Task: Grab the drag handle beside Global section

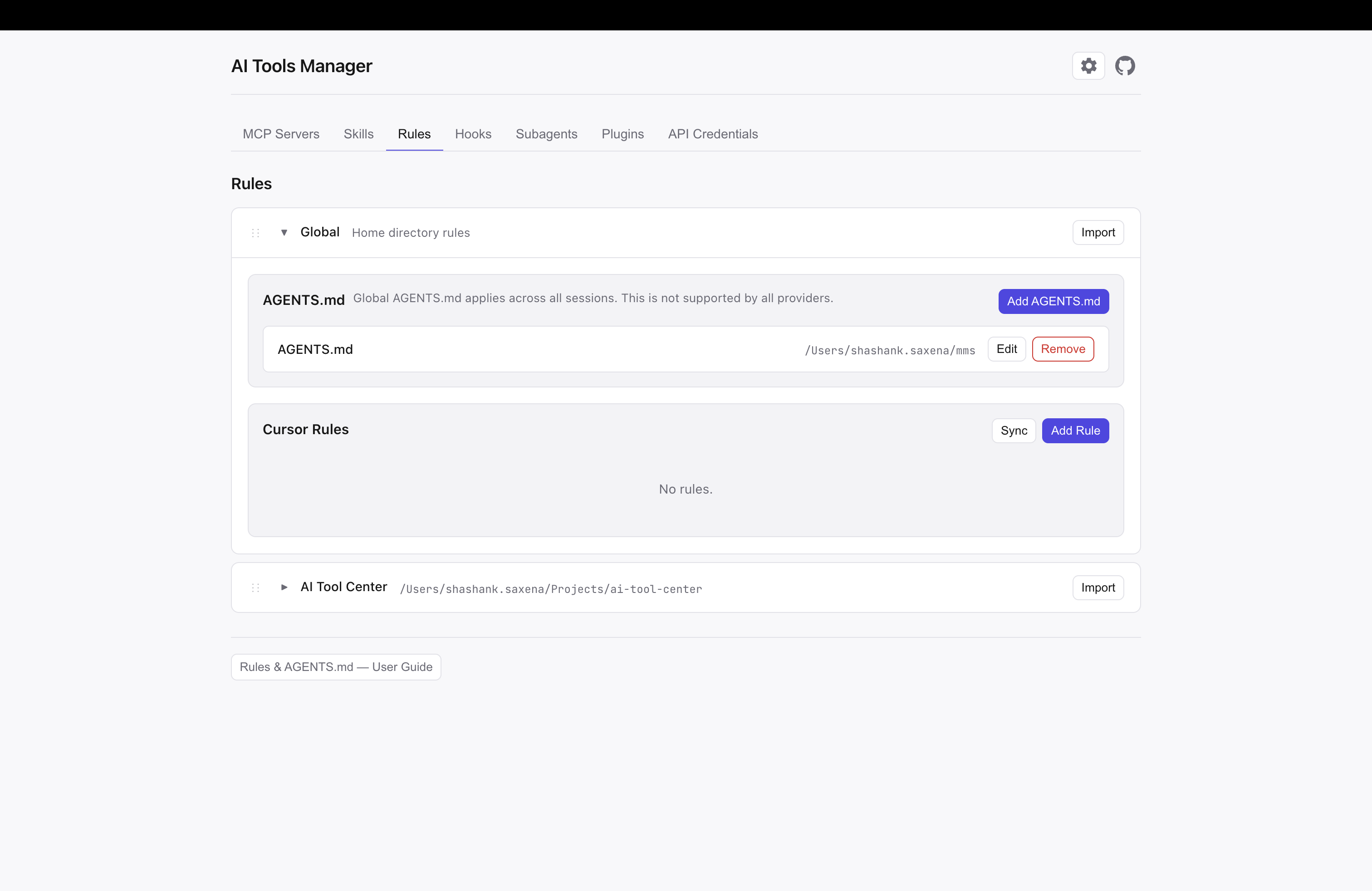Action: [x=255, y=233]
